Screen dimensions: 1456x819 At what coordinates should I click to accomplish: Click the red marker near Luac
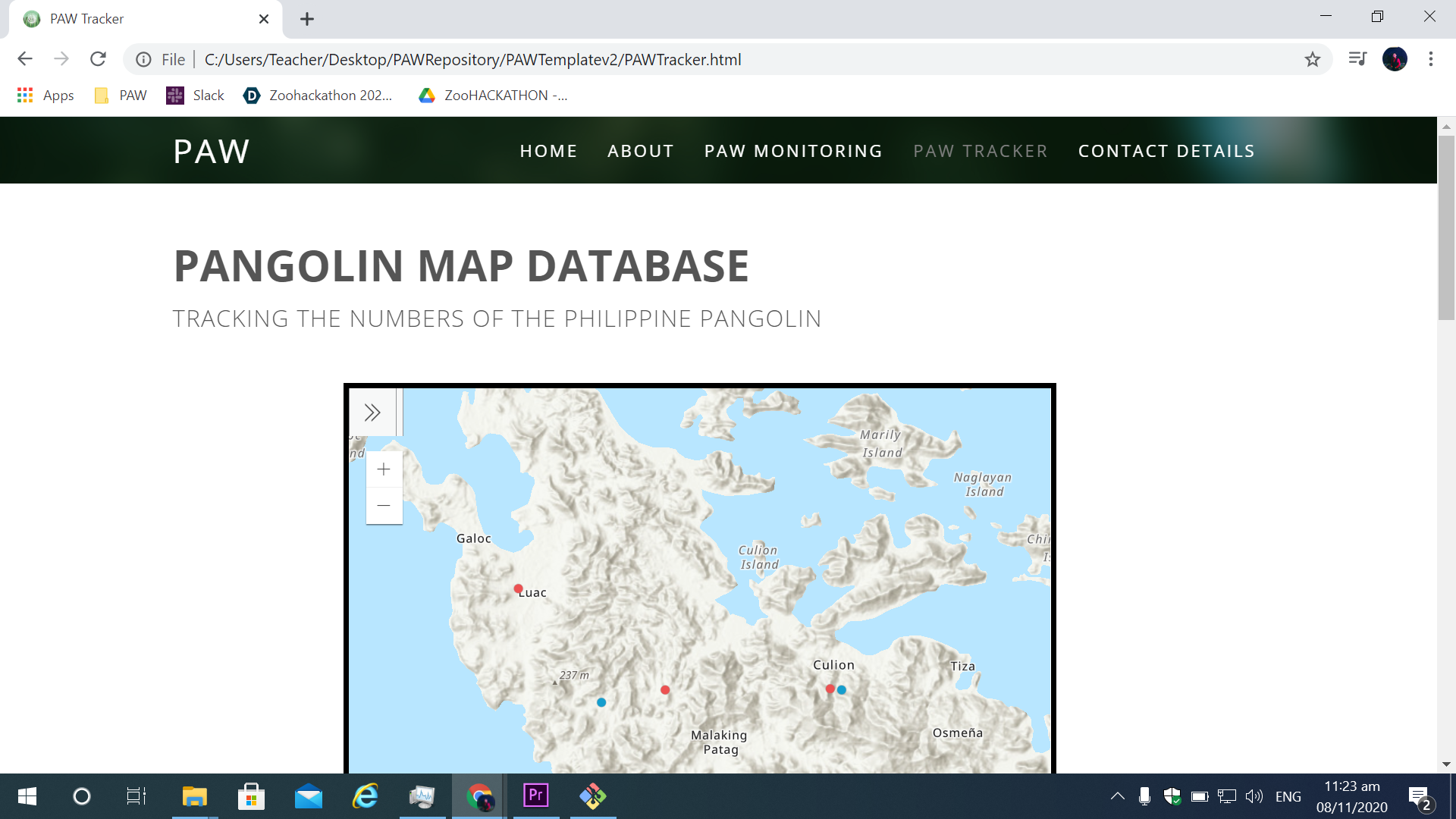(518, 588)
